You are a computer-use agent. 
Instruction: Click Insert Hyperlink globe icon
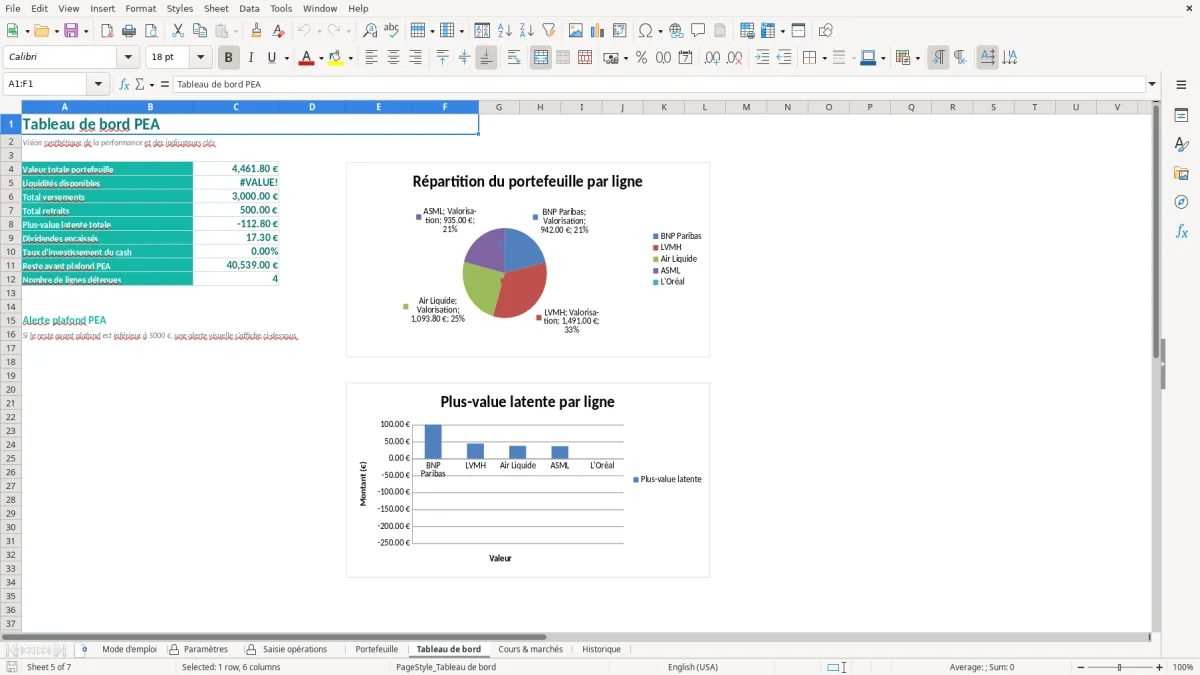[676, 31]
